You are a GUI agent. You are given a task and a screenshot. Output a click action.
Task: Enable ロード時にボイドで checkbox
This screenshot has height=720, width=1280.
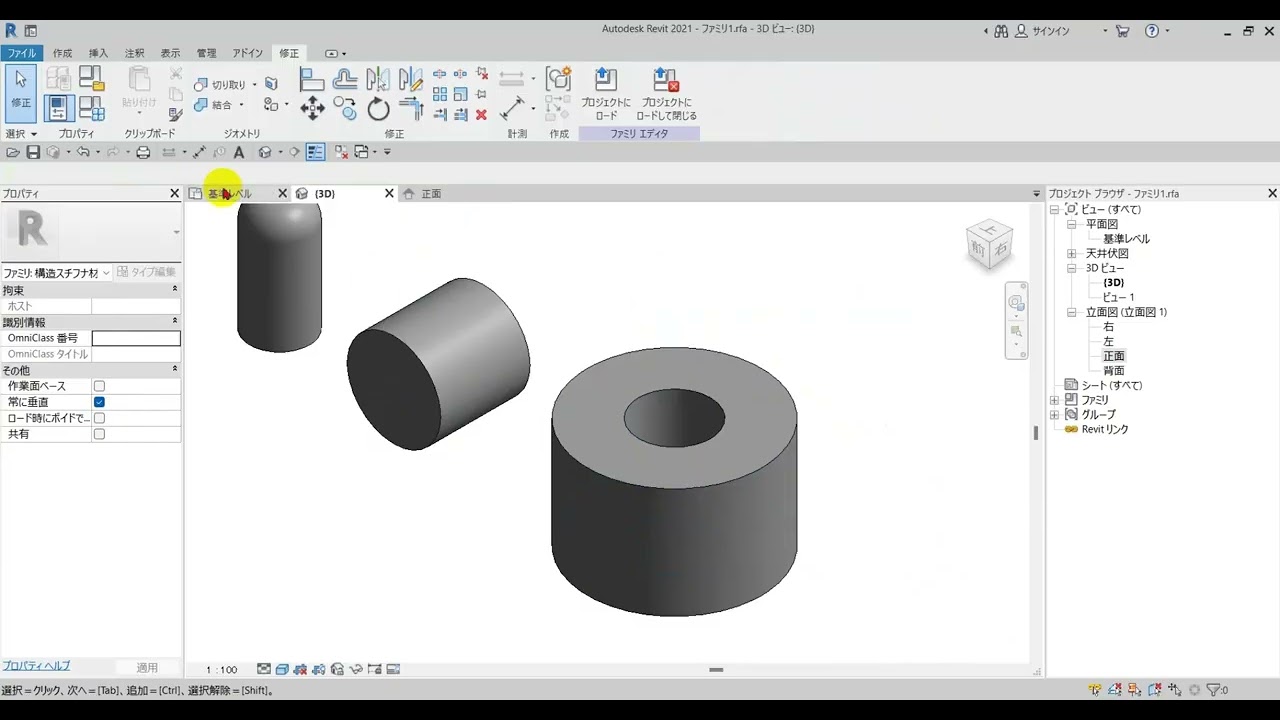99,418
